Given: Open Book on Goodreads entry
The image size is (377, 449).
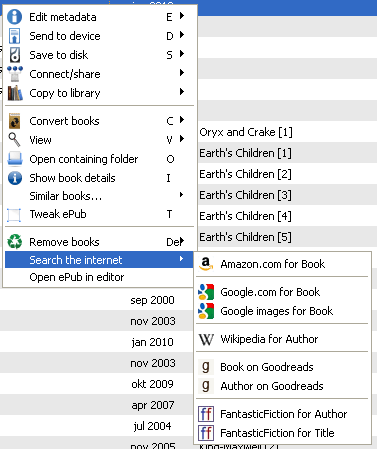Looking at the screenshot, I should [x=282, y=367].
